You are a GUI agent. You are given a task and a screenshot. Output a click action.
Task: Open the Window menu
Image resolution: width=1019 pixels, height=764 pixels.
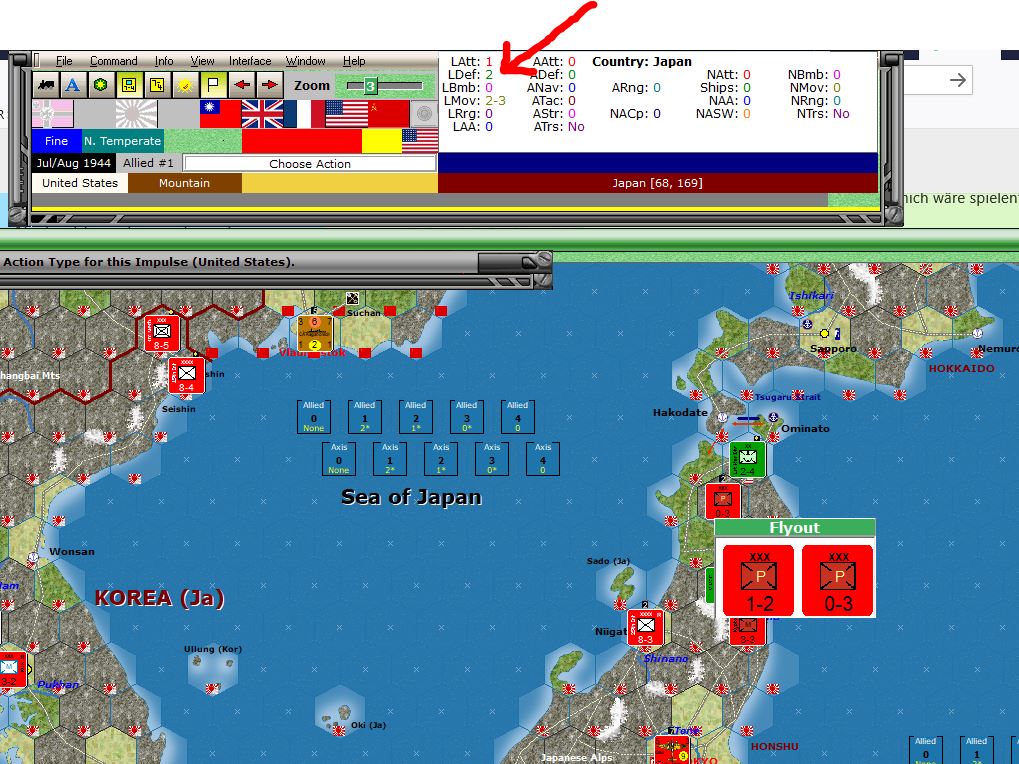pos(305,61)
